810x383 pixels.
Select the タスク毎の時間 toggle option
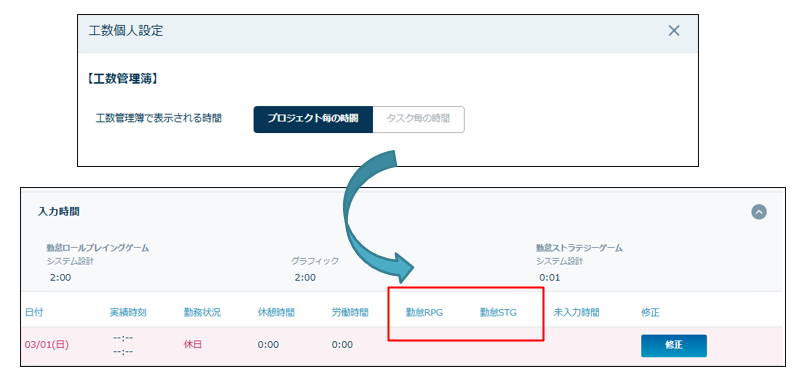418,119
